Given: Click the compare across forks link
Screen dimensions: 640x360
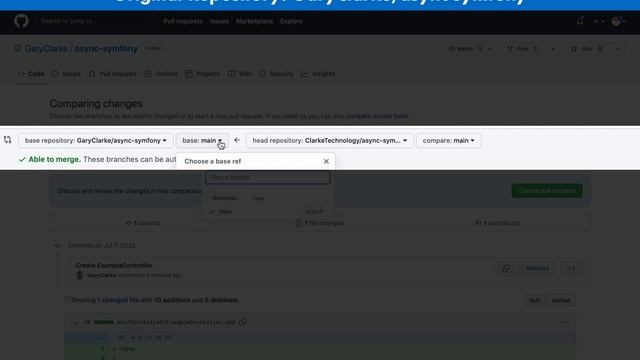Looking at the screenshot, I should (x=377, y=116).
